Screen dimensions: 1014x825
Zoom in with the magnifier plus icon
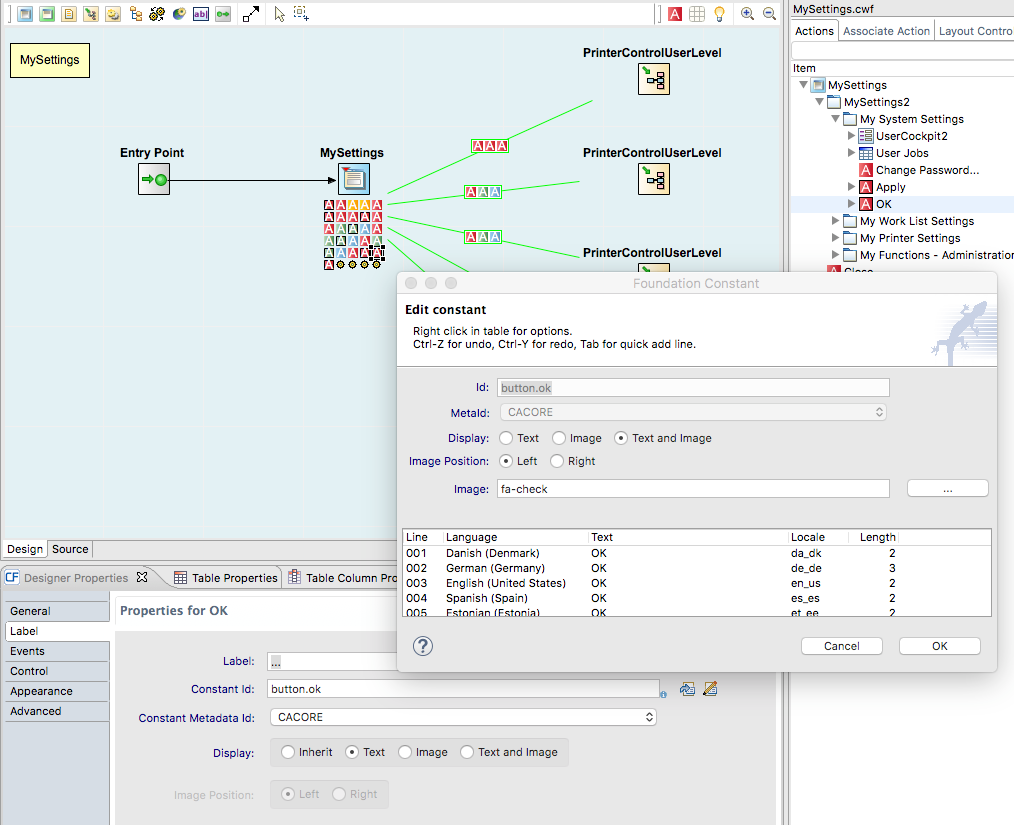pos(748,14)
